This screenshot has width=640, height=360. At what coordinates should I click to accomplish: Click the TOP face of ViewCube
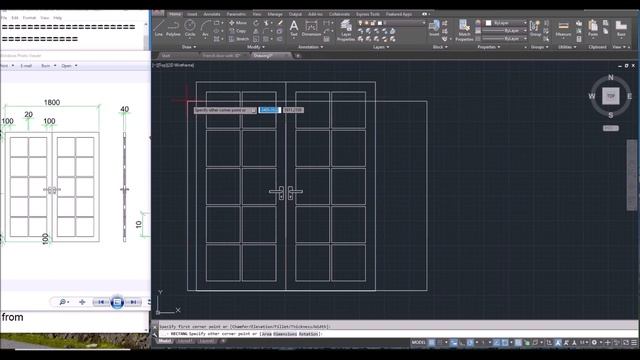[611, 96]
